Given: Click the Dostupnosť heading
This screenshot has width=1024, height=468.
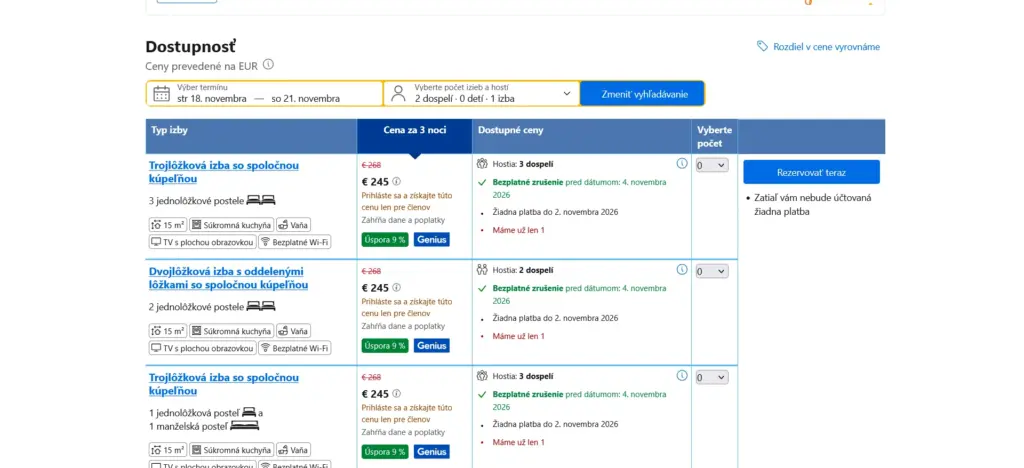Looking at the screenshot, I should tap(191, 47).
